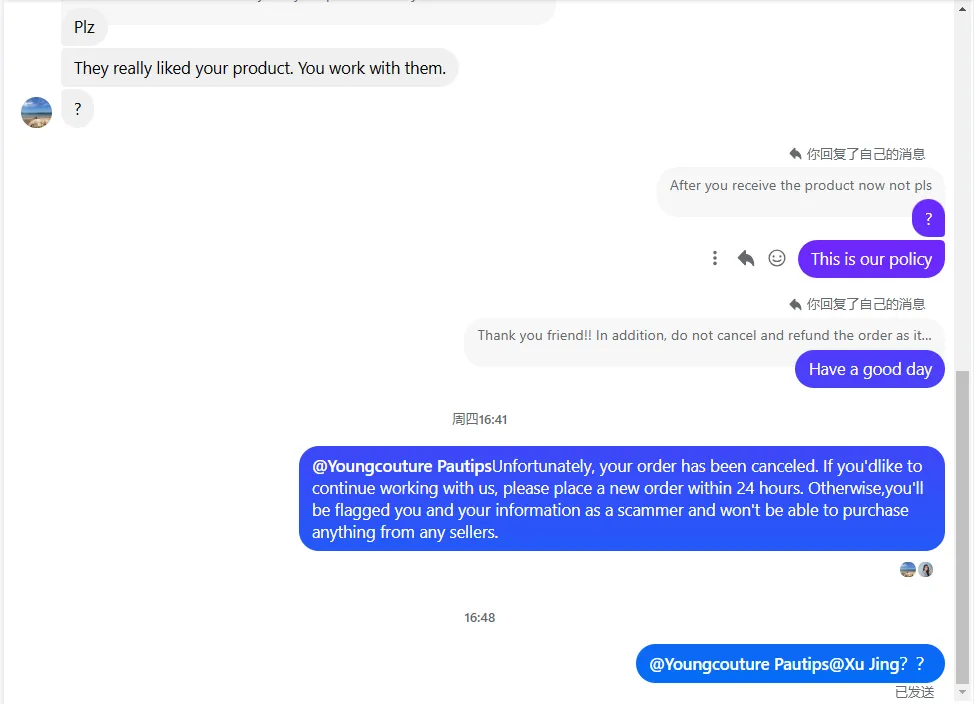Click the "They really liked your product" message
The height and width of the screenshot is (704, 974).
coord(260,68)
